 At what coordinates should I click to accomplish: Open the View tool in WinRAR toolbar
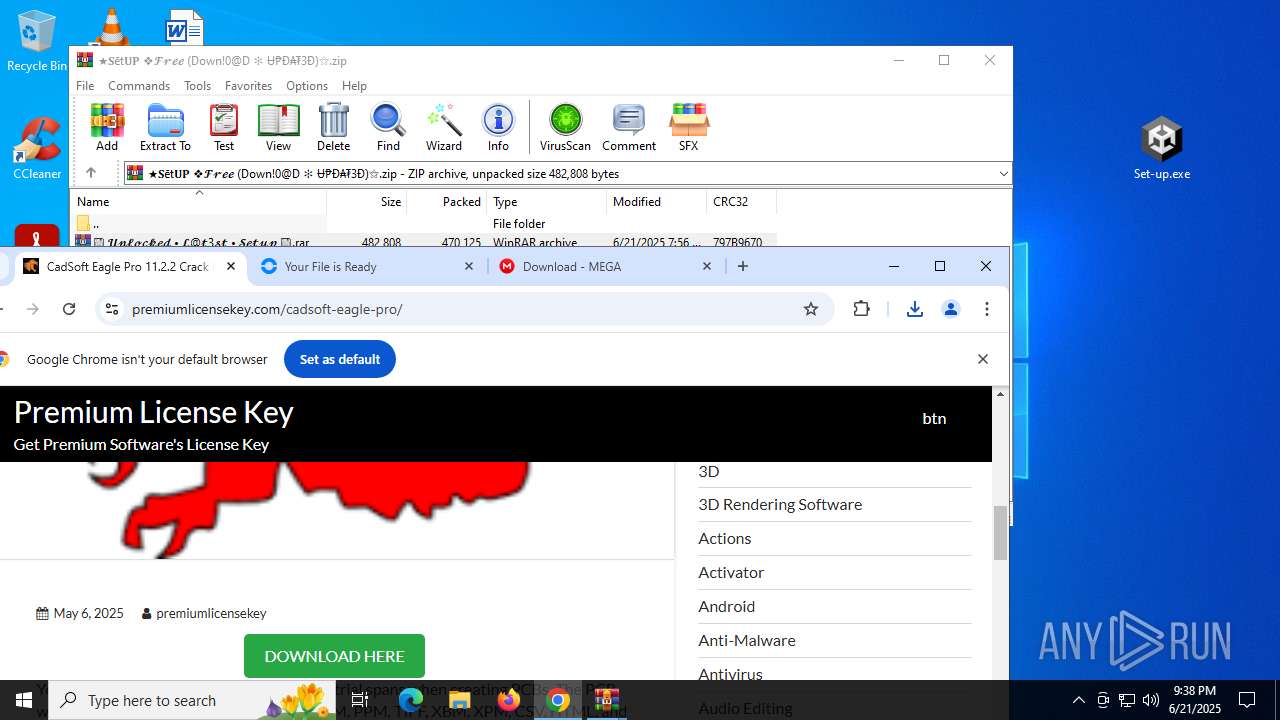(x=278, y=127)
